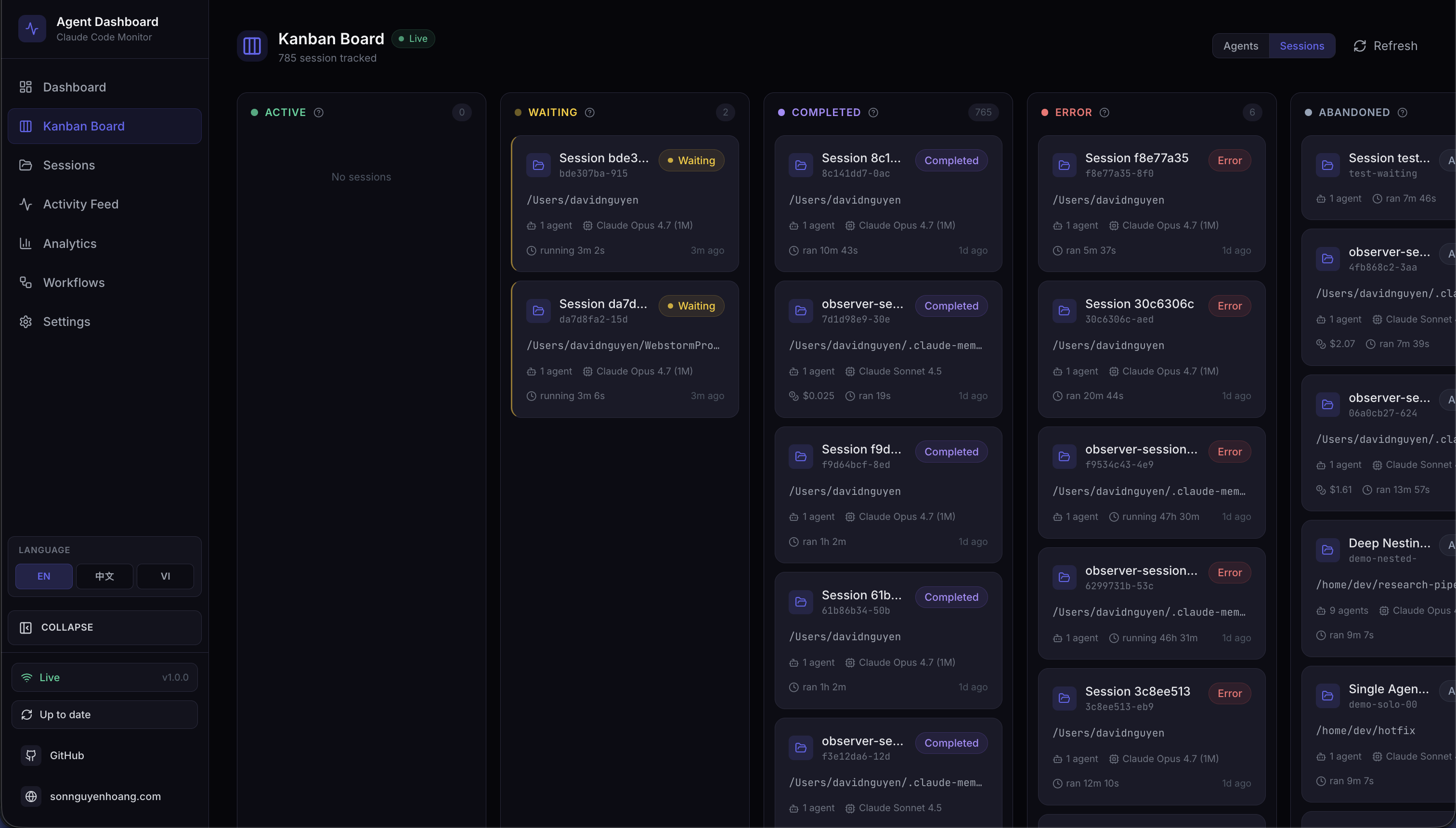The image size is (1456, 828).
Task: Click folder icon of Session f8e77a35 card
Action: [1064, 166]
